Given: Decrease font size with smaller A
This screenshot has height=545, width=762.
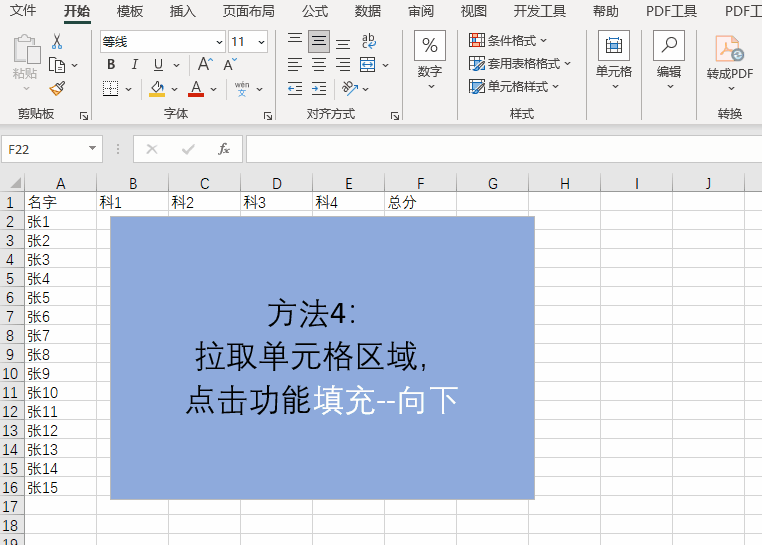Looking at the screenshot, I should point(229,64).
